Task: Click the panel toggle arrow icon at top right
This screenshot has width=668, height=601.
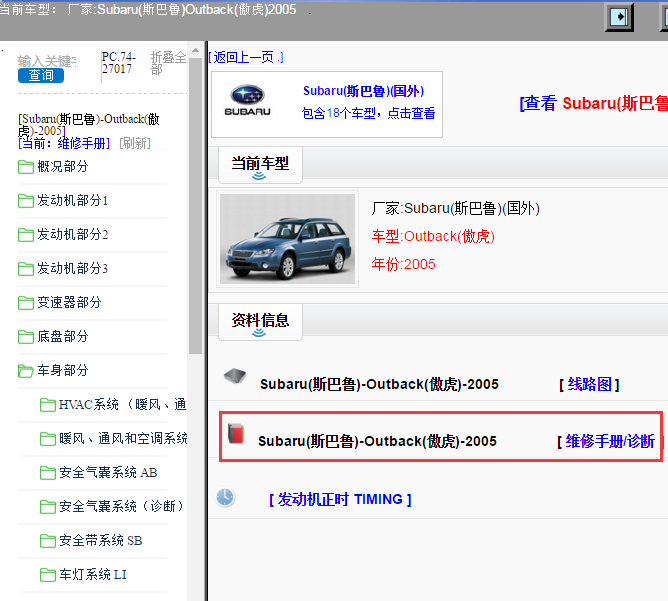Action: click(619, 17)
